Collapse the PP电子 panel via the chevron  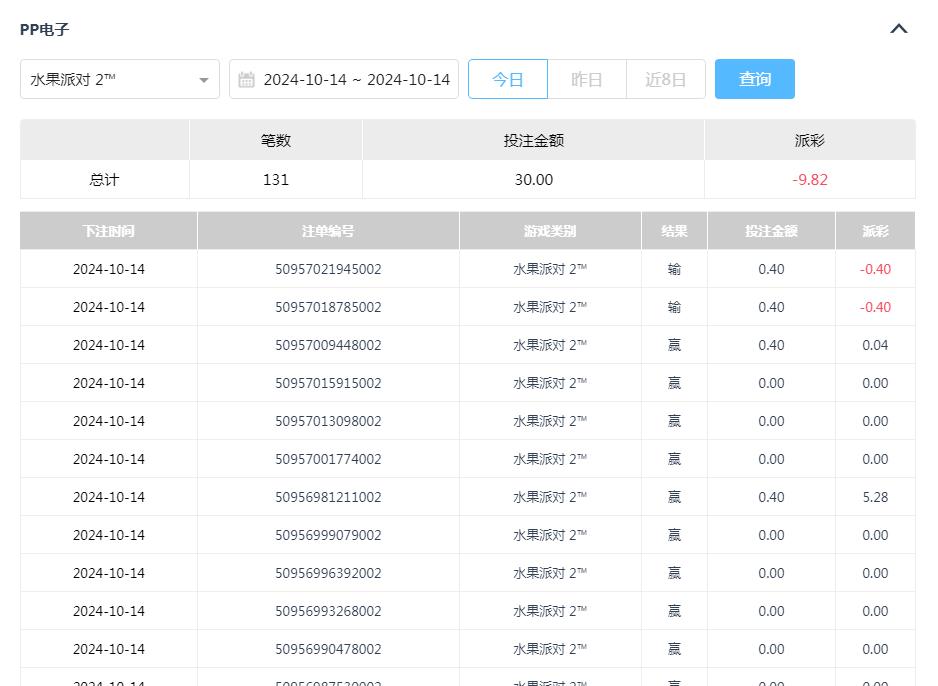pos(897,29)
